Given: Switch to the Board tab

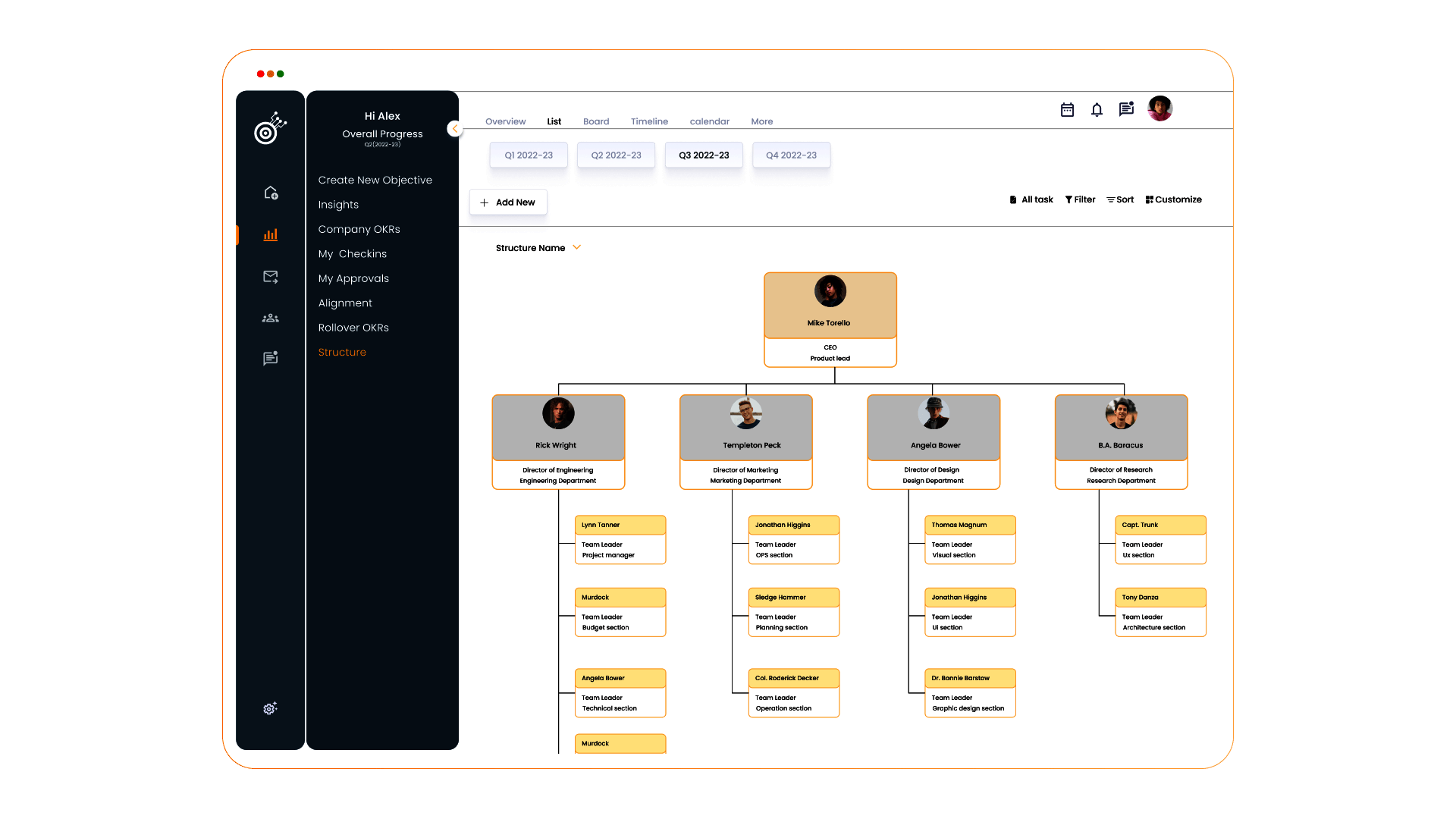Looking at the screenshot, I should click(596, 121).
